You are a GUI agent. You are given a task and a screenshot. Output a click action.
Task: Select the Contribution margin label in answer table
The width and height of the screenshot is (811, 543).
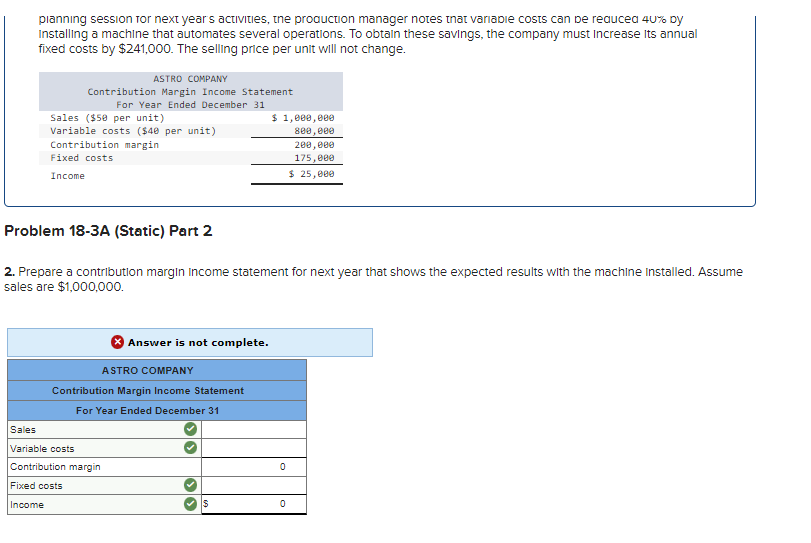click(55, 466)
